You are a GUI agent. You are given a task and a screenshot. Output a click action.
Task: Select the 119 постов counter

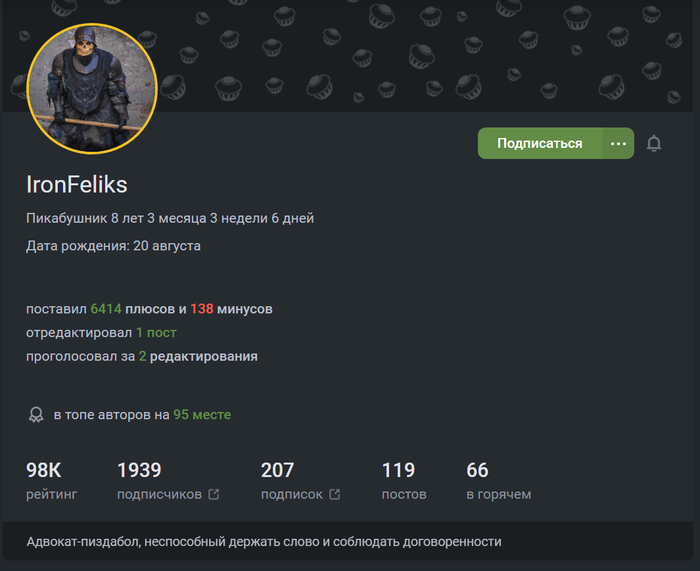click(404, 481)
